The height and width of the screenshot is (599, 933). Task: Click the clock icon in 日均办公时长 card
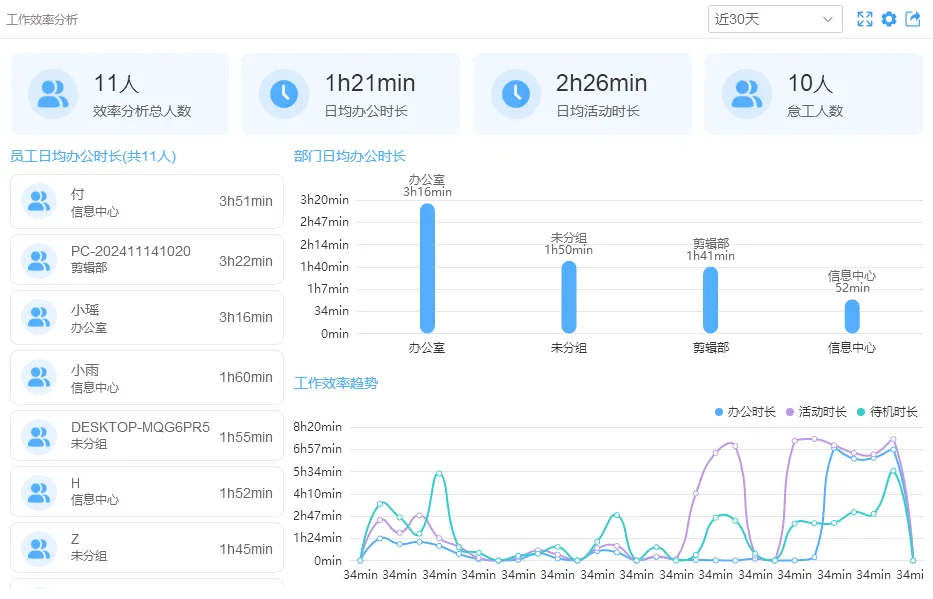(x=284, y=94)
